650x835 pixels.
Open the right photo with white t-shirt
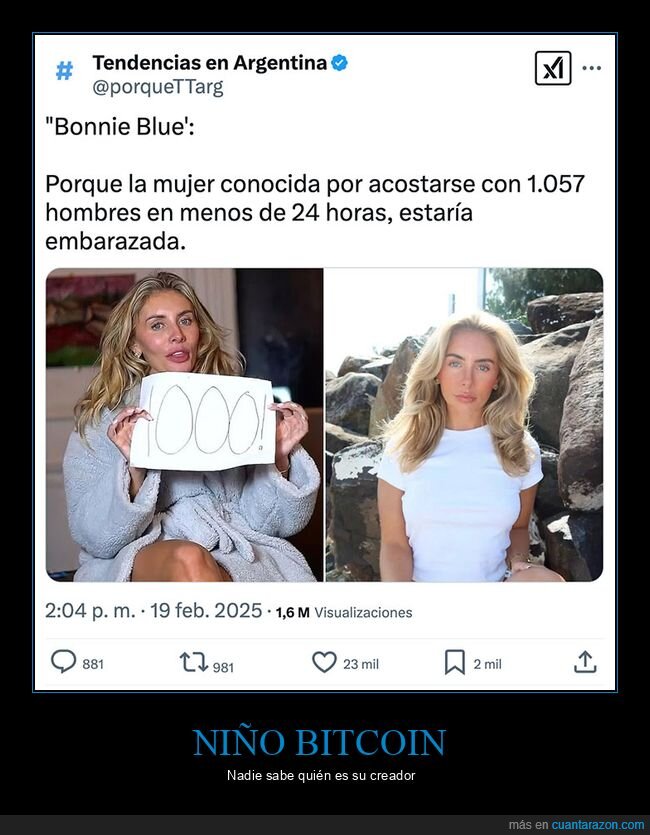click(x=464, y=424)
